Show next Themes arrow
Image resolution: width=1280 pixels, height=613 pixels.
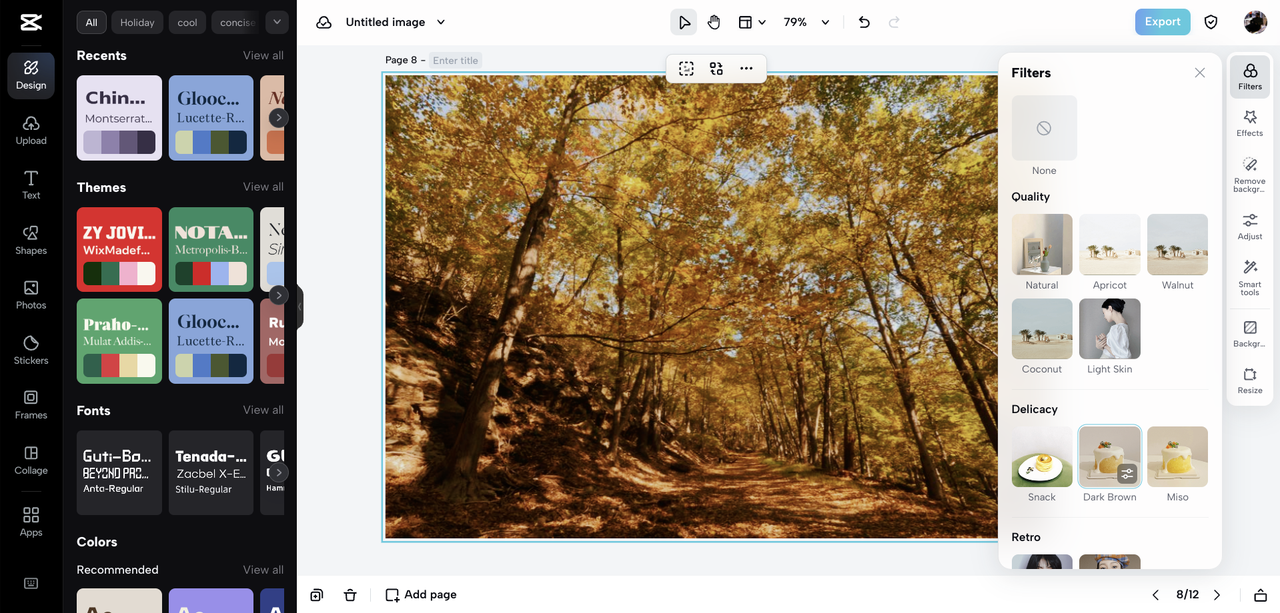[279, 295]
